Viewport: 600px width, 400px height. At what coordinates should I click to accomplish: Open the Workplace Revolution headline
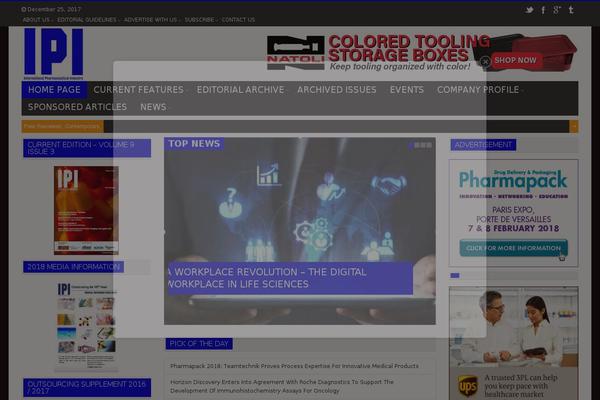point(267,278)
